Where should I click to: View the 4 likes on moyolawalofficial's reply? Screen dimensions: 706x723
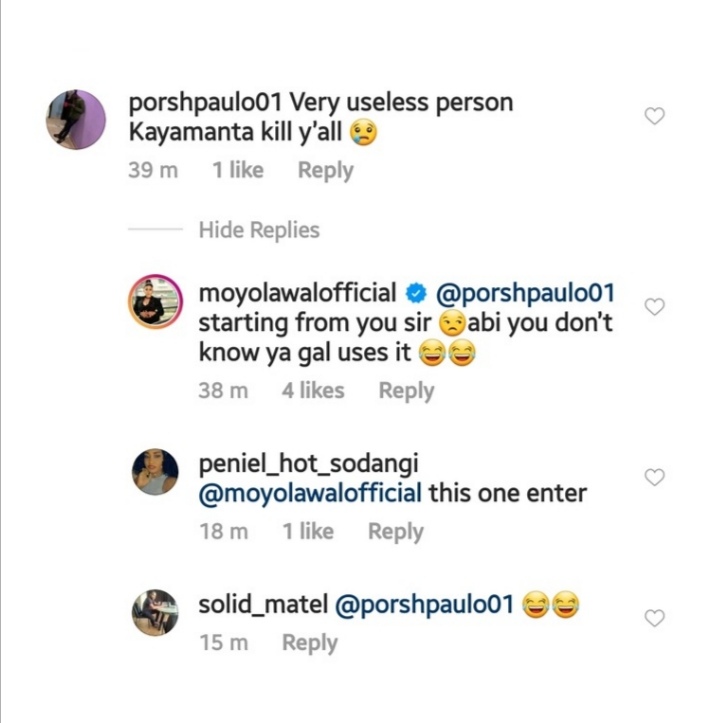tap(313, 391)
